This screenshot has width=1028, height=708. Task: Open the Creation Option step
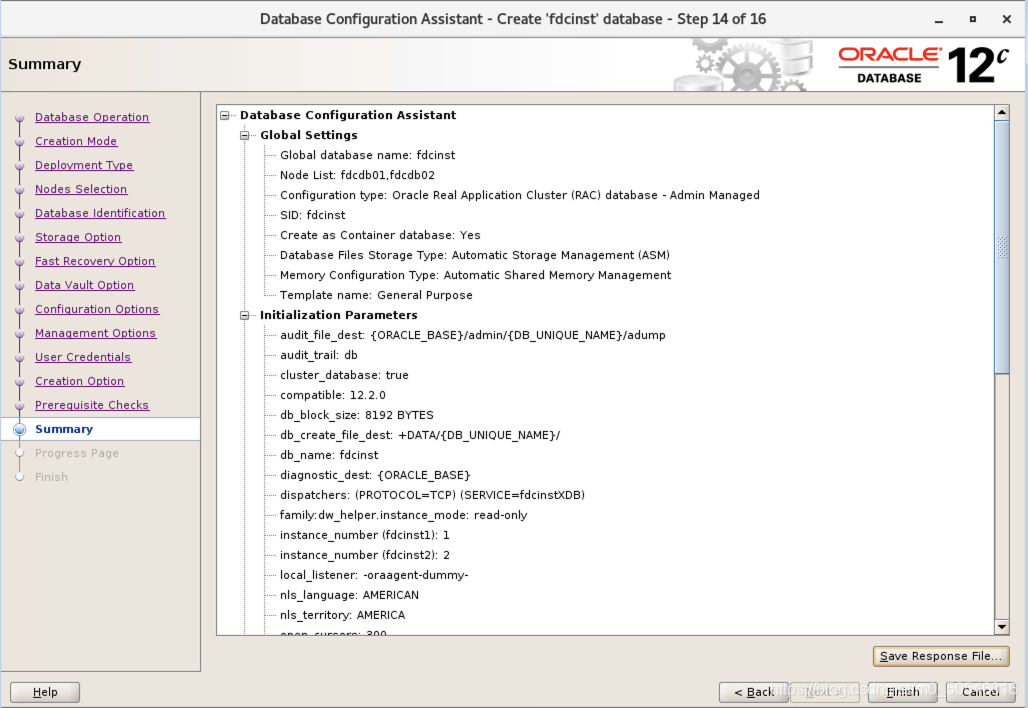coord(79,382)
